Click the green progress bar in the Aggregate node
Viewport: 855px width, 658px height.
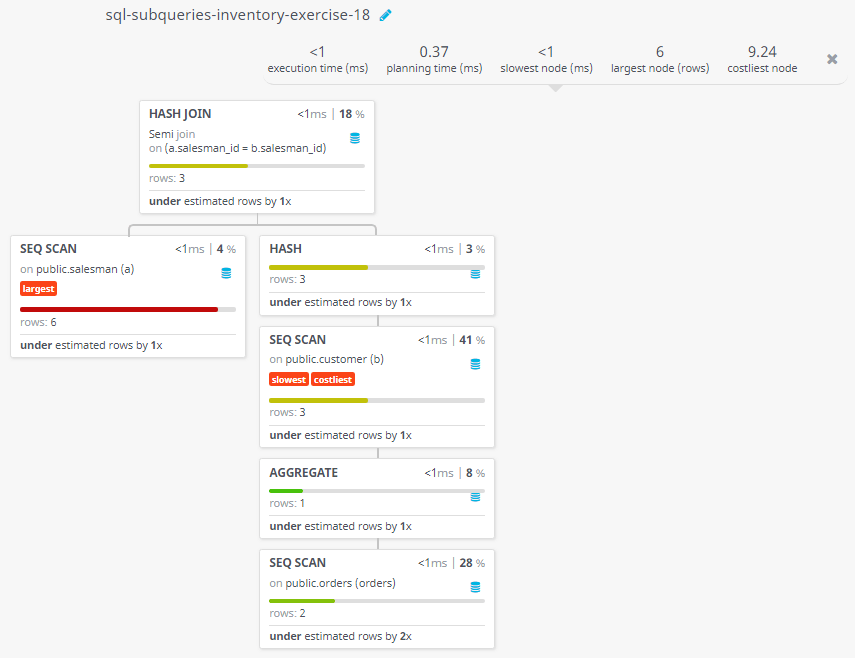(286, 491)
